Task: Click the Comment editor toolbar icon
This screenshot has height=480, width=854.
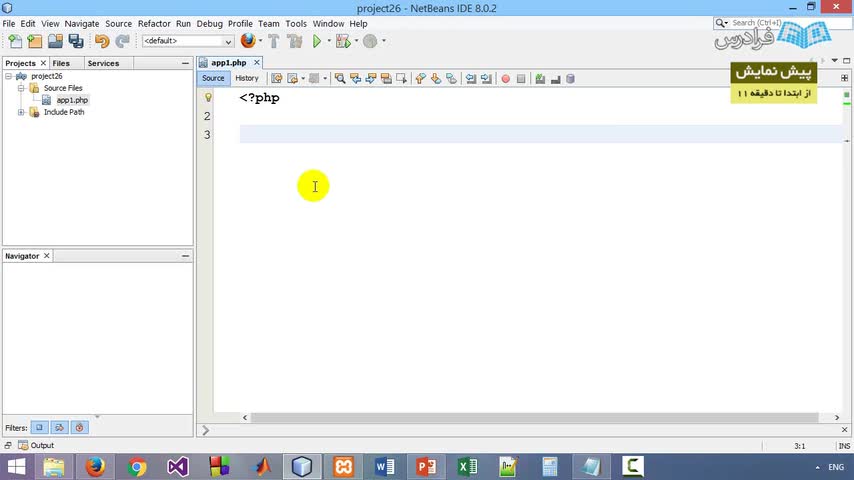Action: pos(540,78)
